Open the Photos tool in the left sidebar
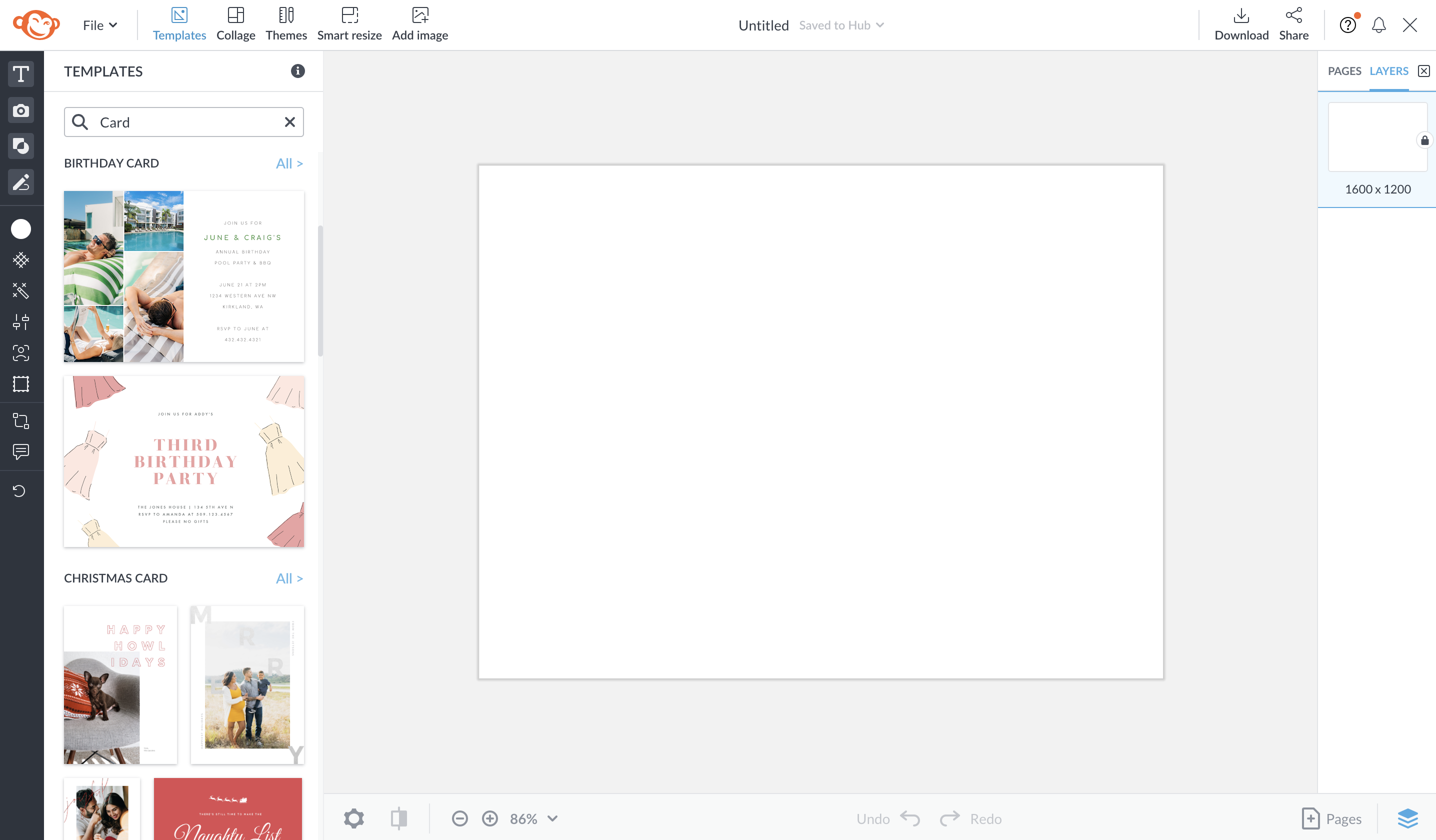This screenshot has width=1436, height=840. coord(21,110)
